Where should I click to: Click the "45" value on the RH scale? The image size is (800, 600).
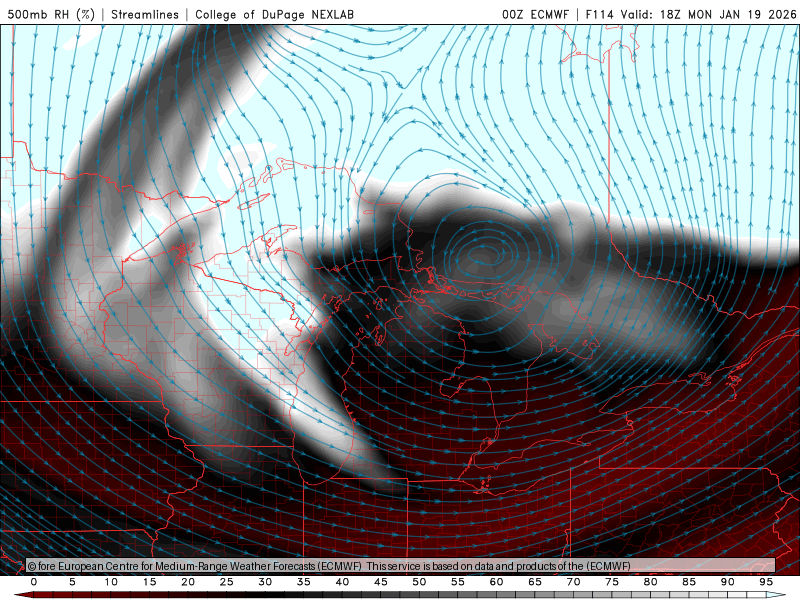(381, 582)
